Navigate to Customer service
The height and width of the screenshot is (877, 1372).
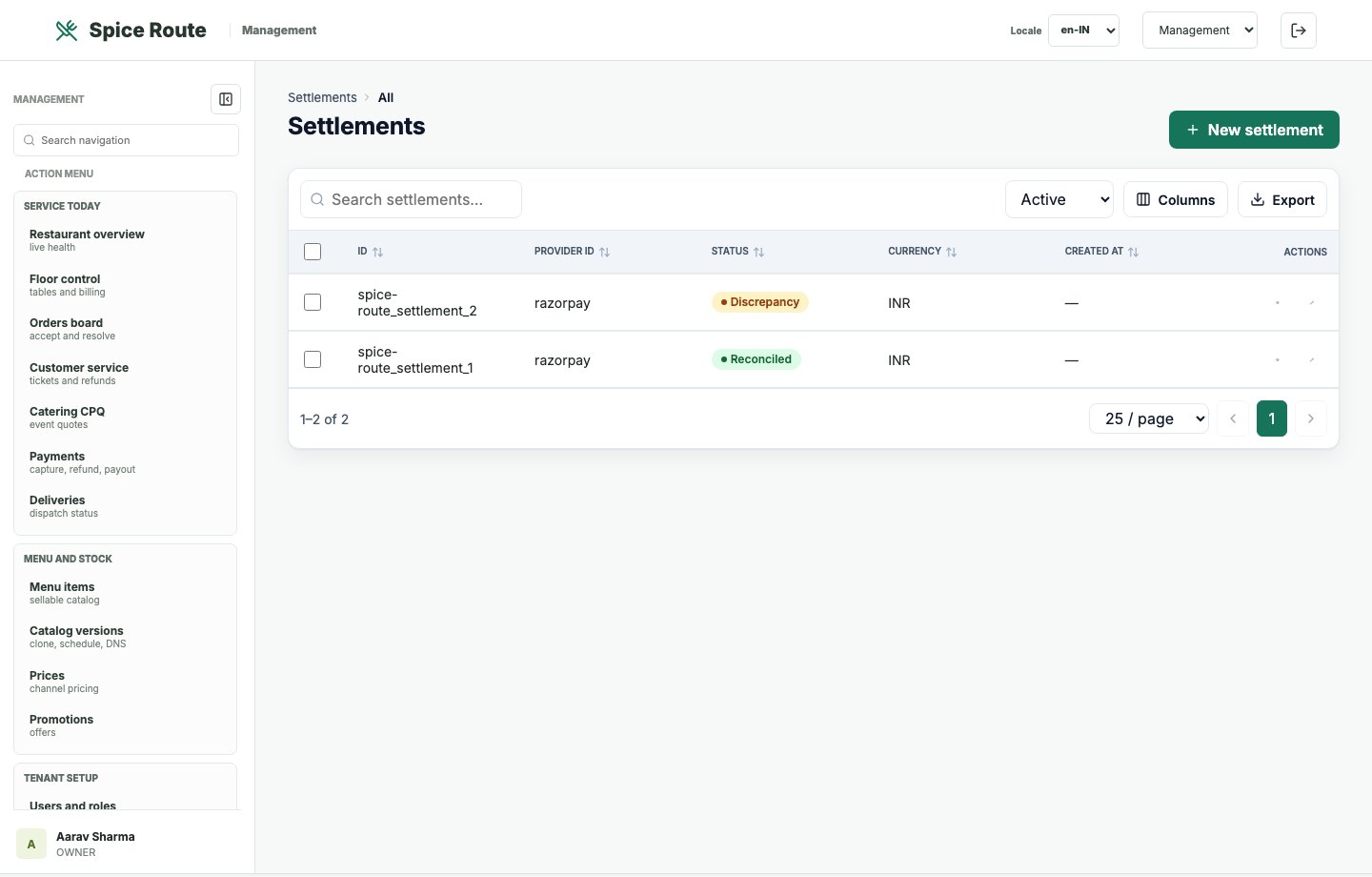click(x=125, y=374)
